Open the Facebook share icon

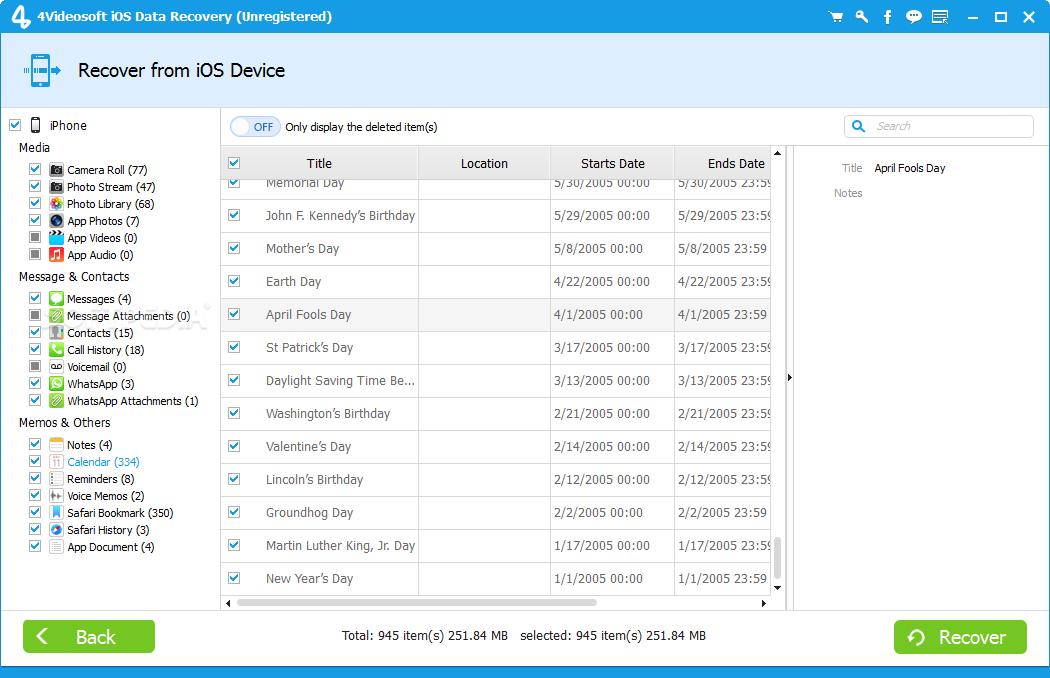[887, 17]
